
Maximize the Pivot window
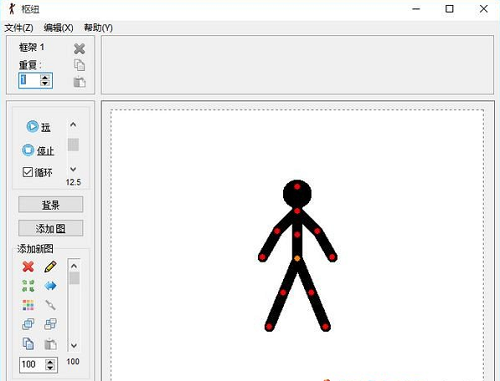449,9
